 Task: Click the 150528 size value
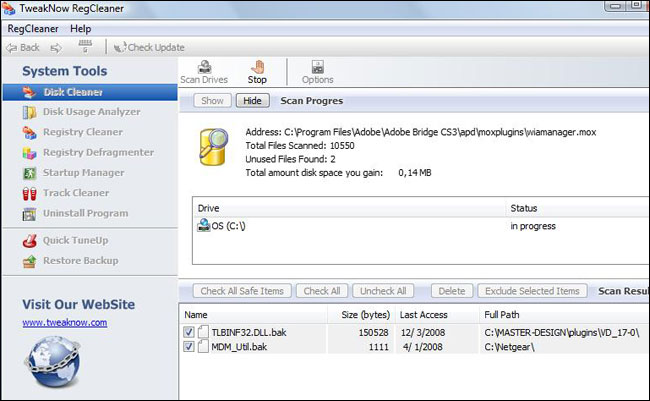pyautogui.click(x=374, y=333)
